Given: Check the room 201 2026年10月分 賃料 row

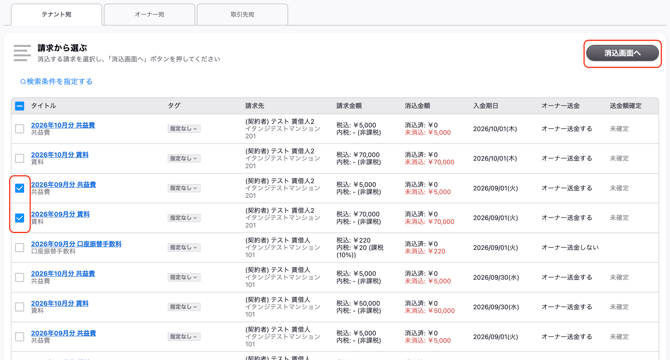Looking at the screenshot, I should 20,158.
